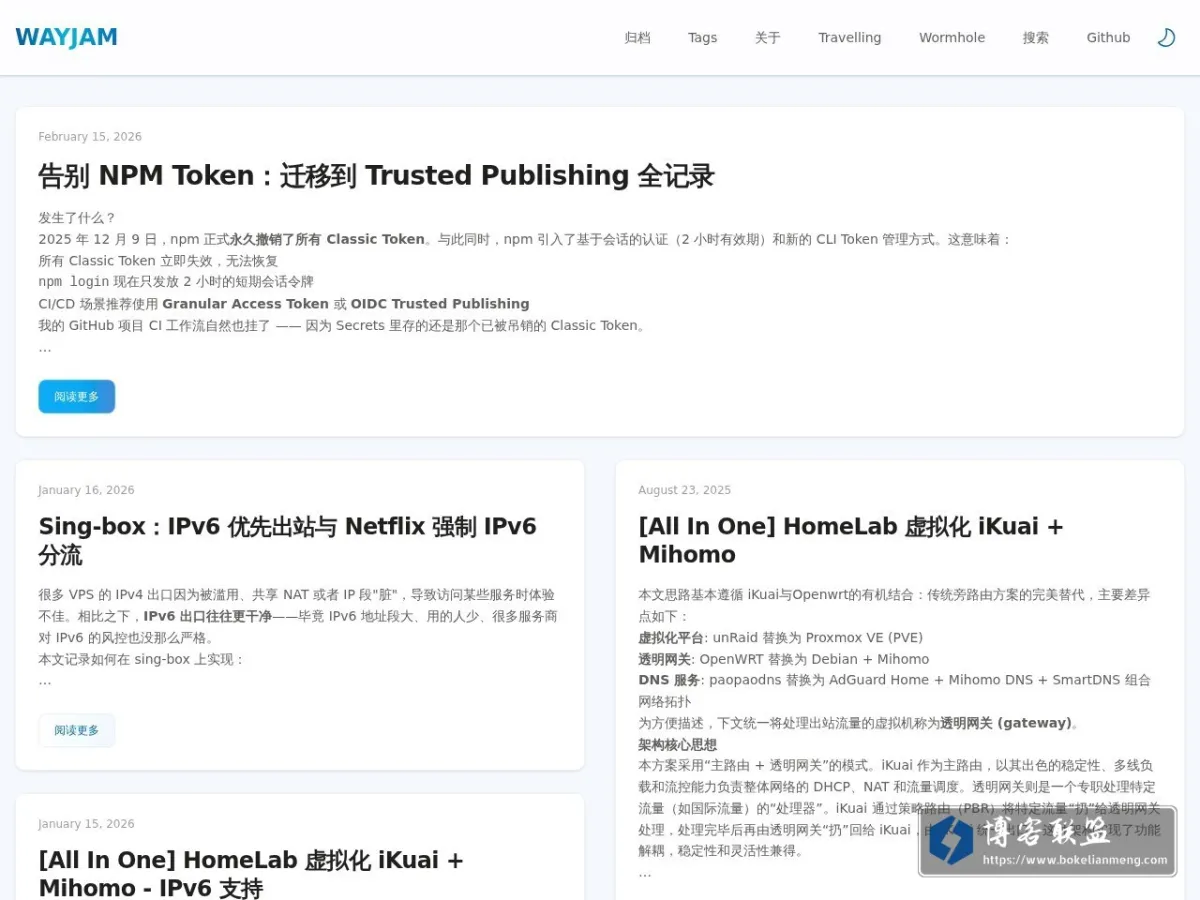The height and width of the screenshot is (900, 1200).
Task: Open the Github link in navigation
Action: [x=1108, y=38]
